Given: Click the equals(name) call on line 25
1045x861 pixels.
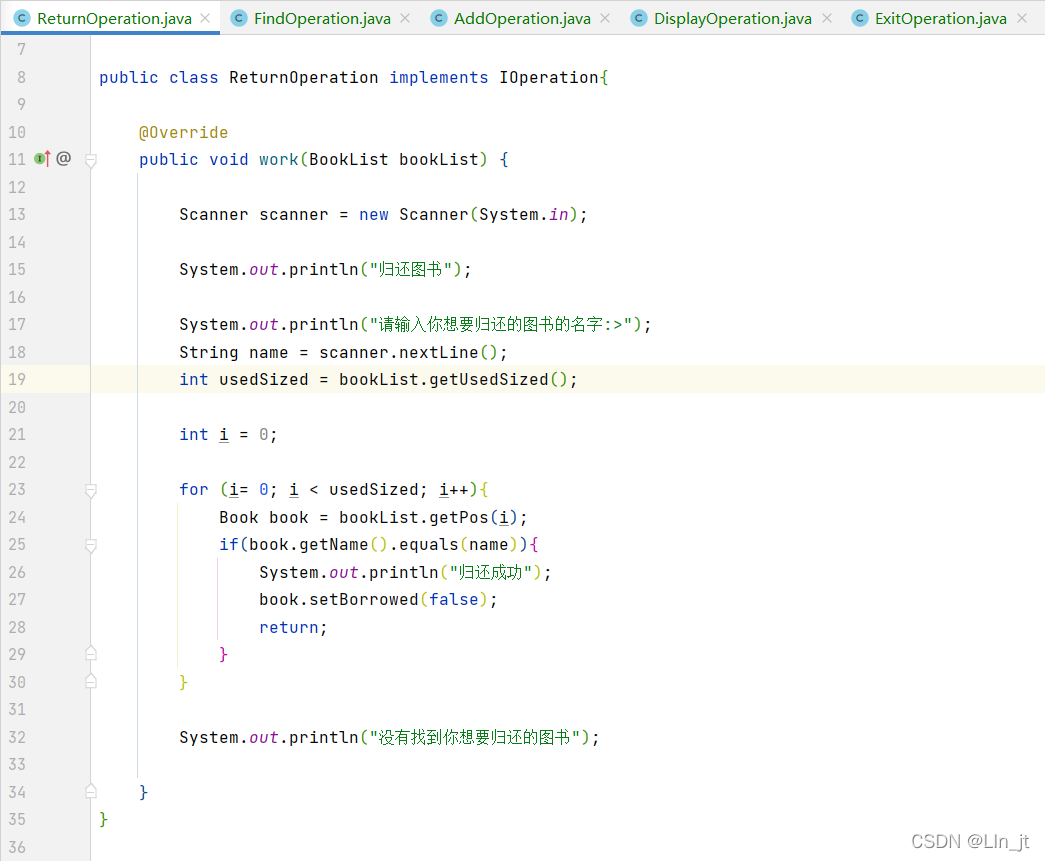Looking at the screenshot, I should 459,544.
